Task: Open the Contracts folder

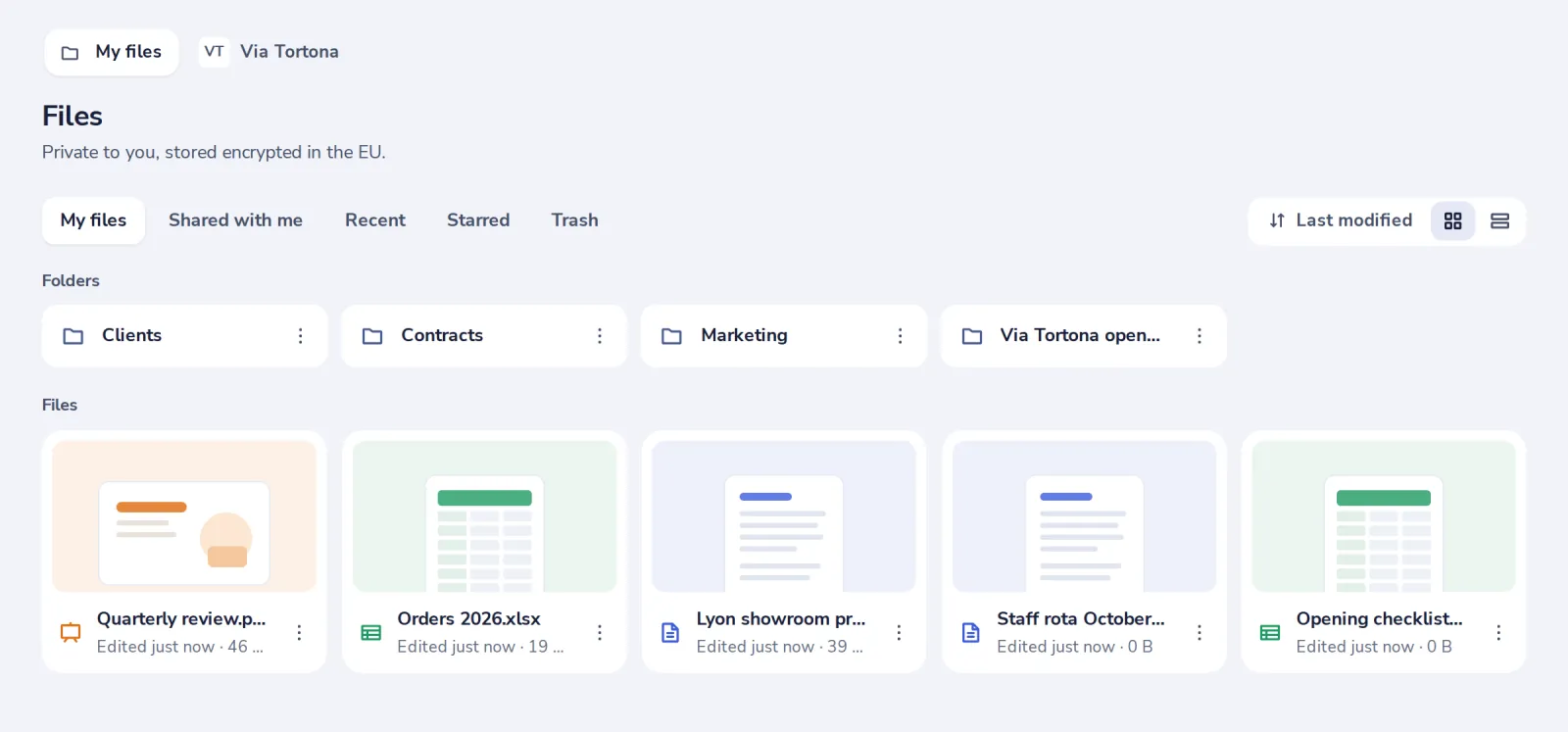Action: 484,336
